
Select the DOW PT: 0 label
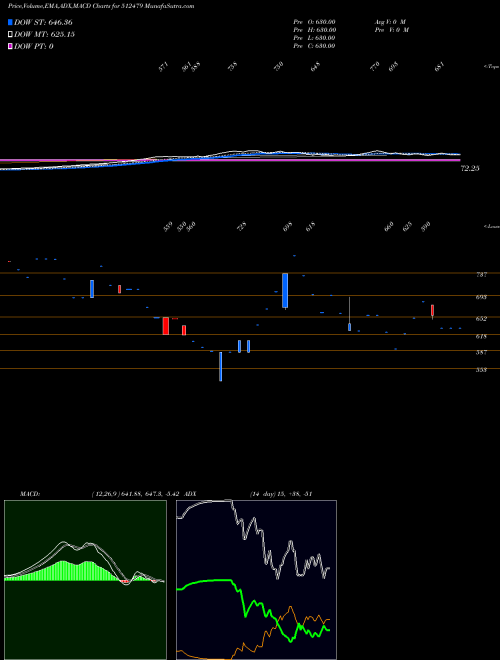33,46
